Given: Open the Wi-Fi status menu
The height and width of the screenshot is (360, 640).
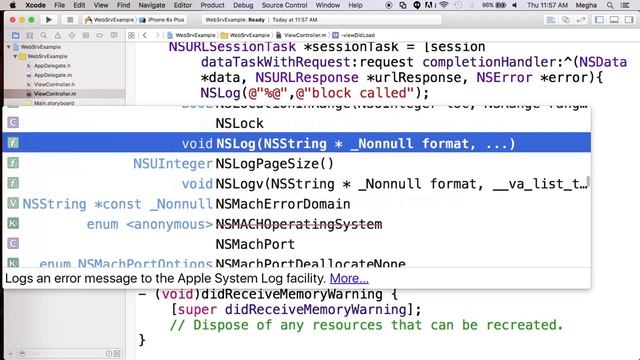Looking at the screenshot, I should coord(444,5).
